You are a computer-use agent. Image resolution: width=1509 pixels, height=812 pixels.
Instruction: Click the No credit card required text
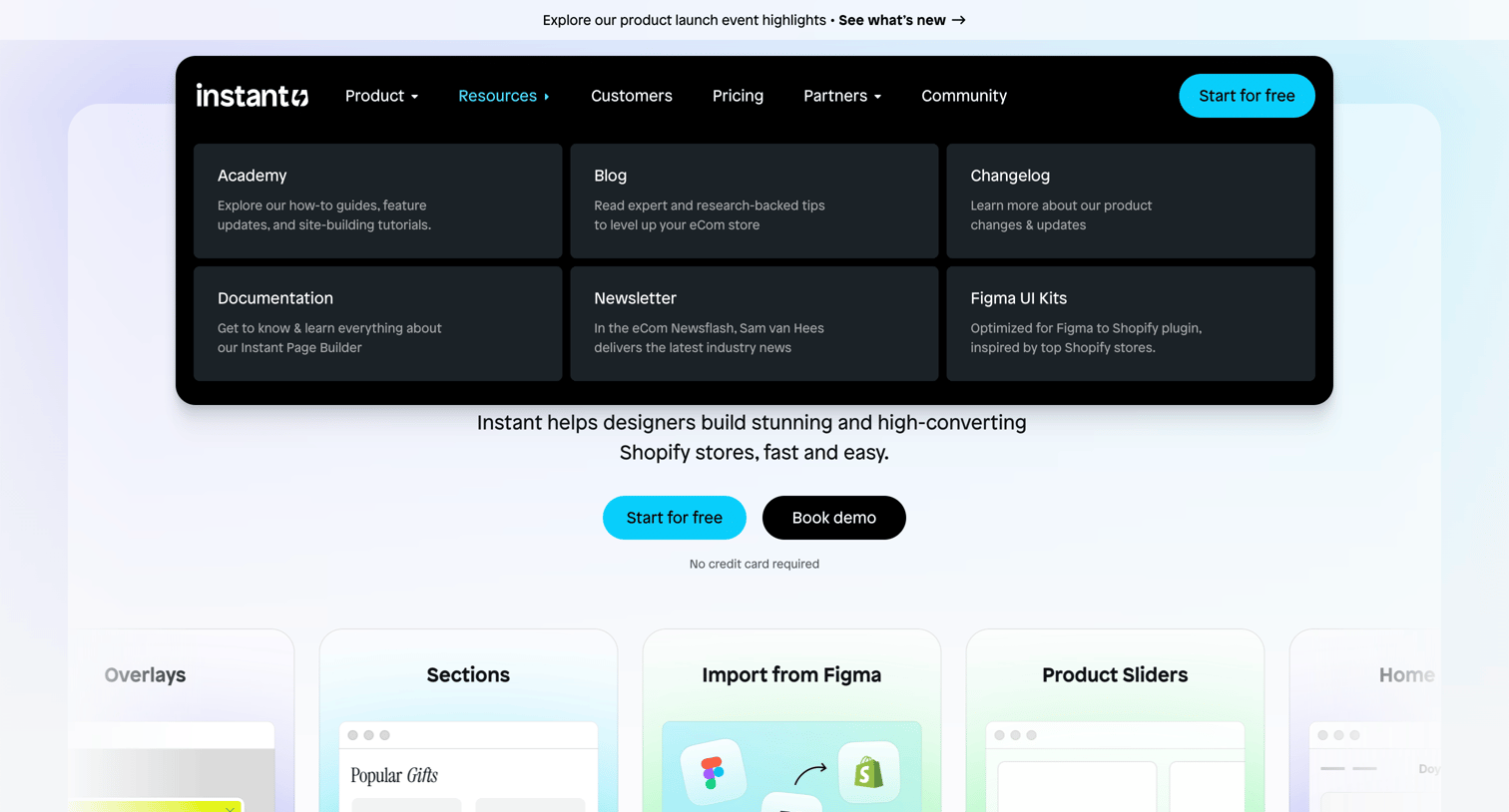pos(754,564)
